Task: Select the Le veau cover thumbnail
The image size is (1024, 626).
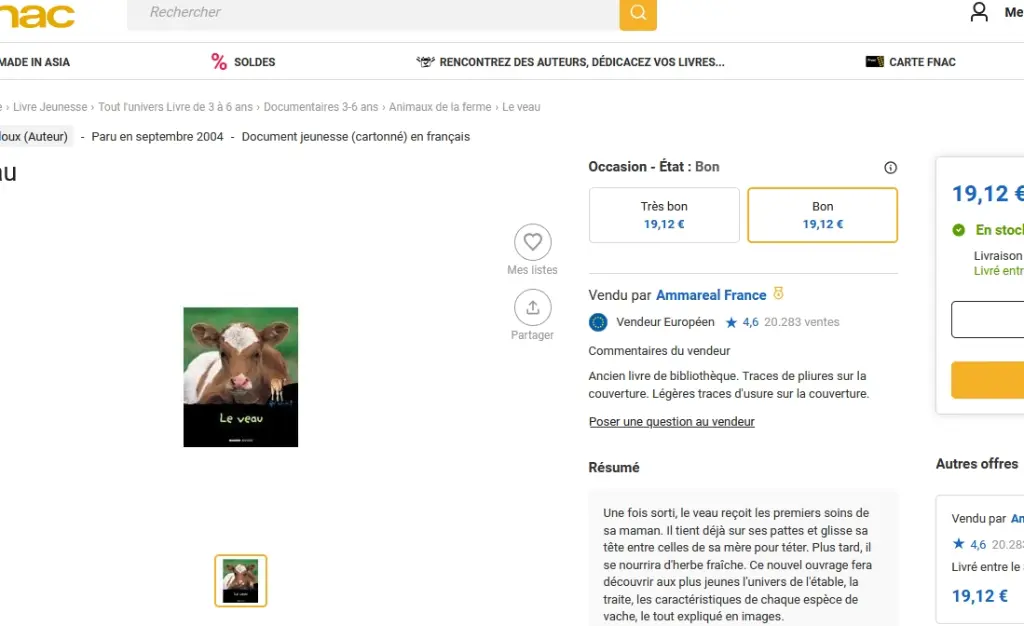Action: coord(240,581)
